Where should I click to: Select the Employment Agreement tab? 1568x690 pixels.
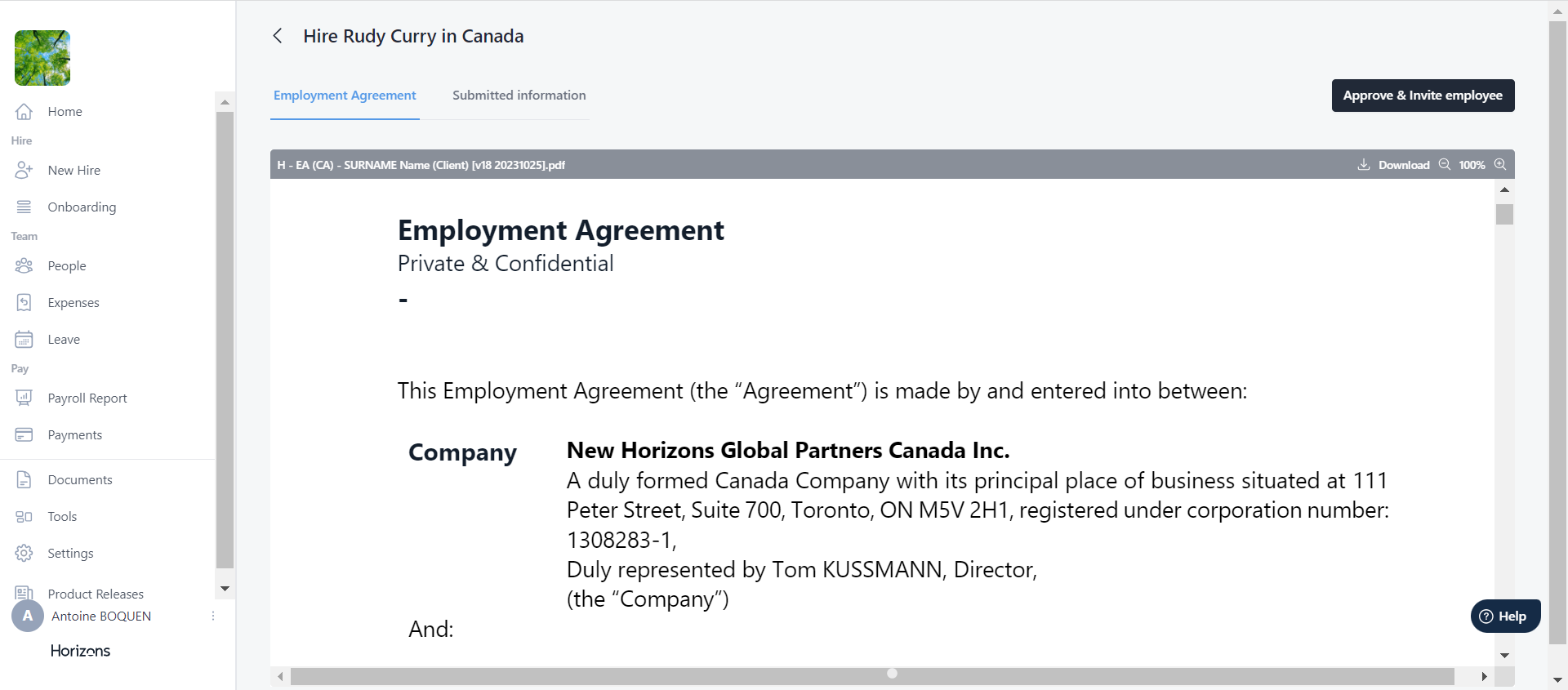click(x=345, y=96)
